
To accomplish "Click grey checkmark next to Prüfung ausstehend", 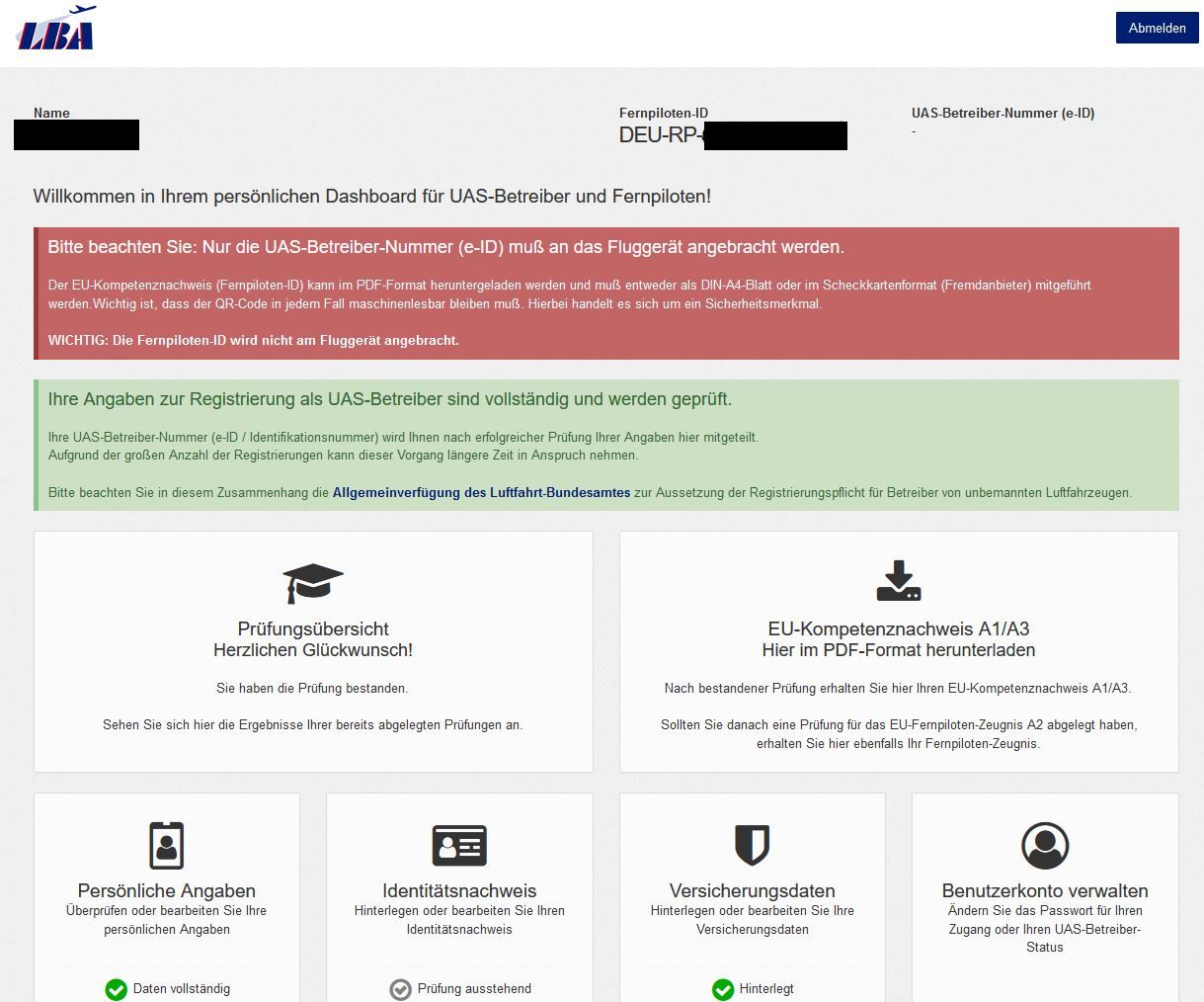I will 400,989.
